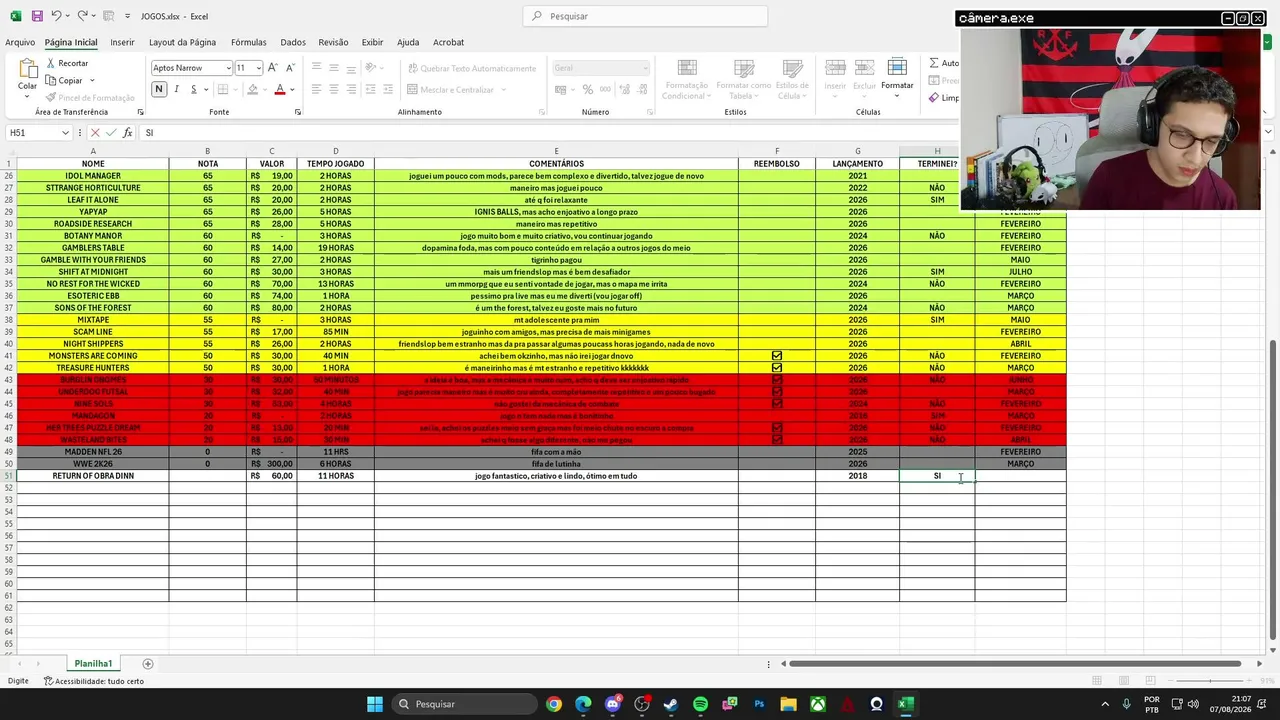This screenshot has height=720, width=1280.
Task: Click the cell borders icon
Action: 223,89
